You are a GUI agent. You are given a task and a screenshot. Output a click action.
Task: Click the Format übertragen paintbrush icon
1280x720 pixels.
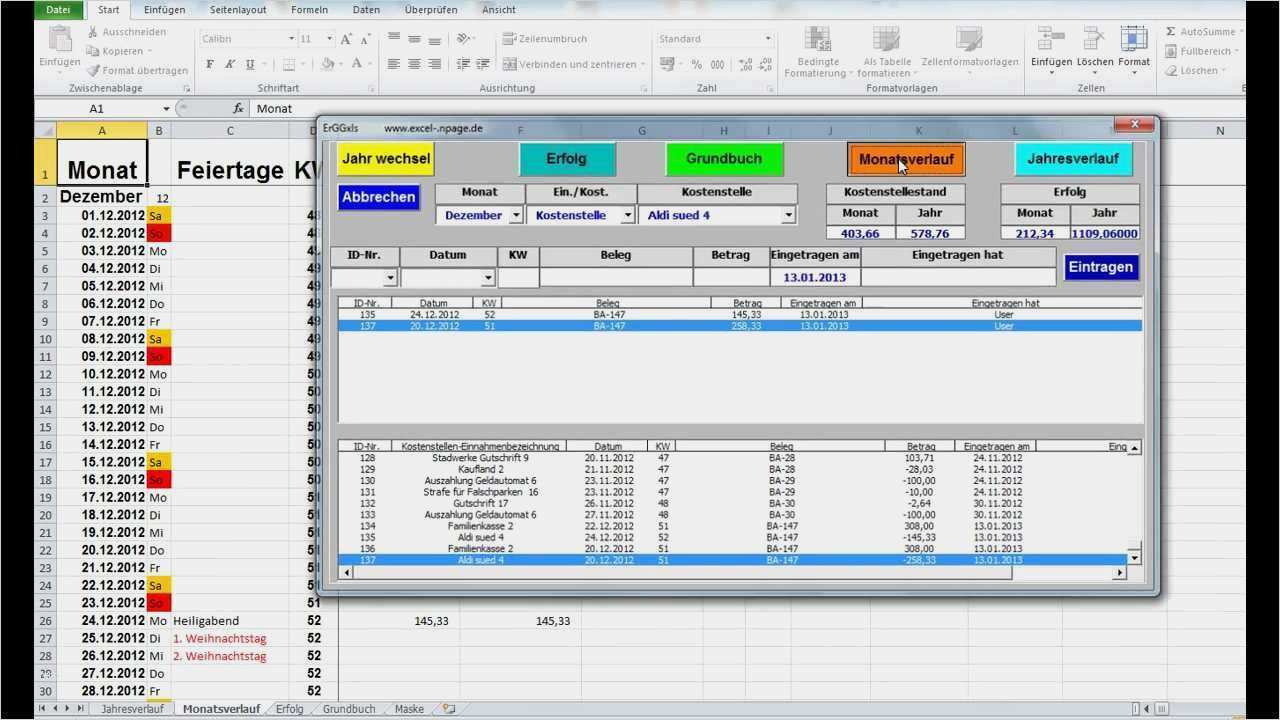94,71
